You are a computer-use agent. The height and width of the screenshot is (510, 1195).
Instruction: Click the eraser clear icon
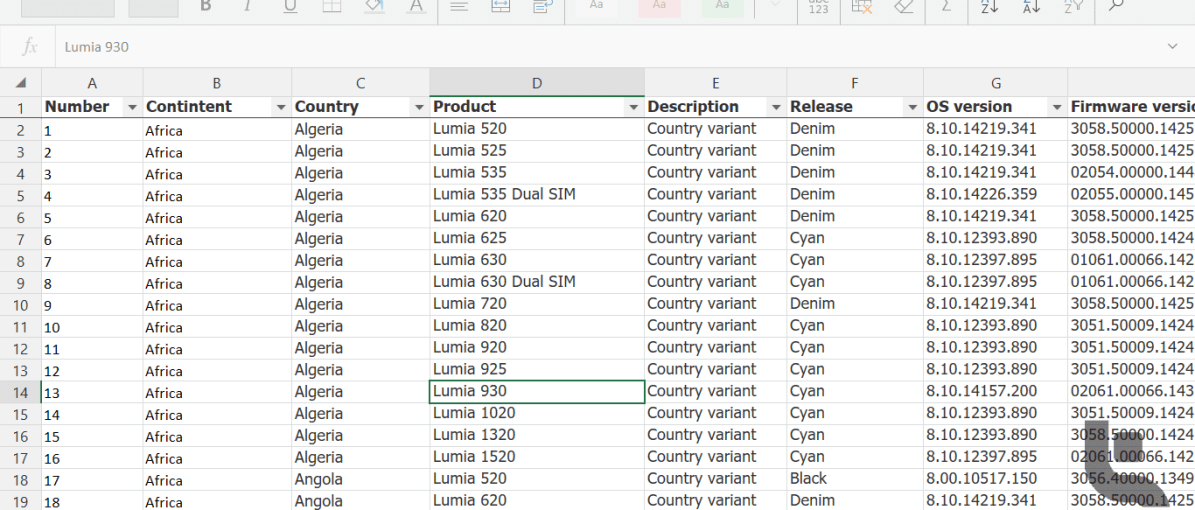click(x=903, y=6)
